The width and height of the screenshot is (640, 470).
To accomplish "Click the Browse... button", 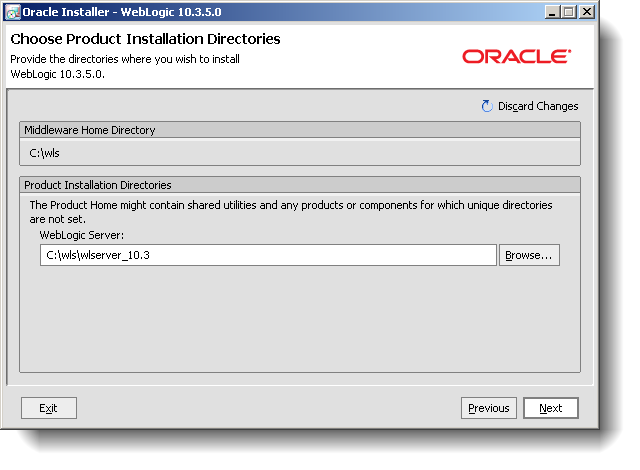I will click(x=529, y=255).
